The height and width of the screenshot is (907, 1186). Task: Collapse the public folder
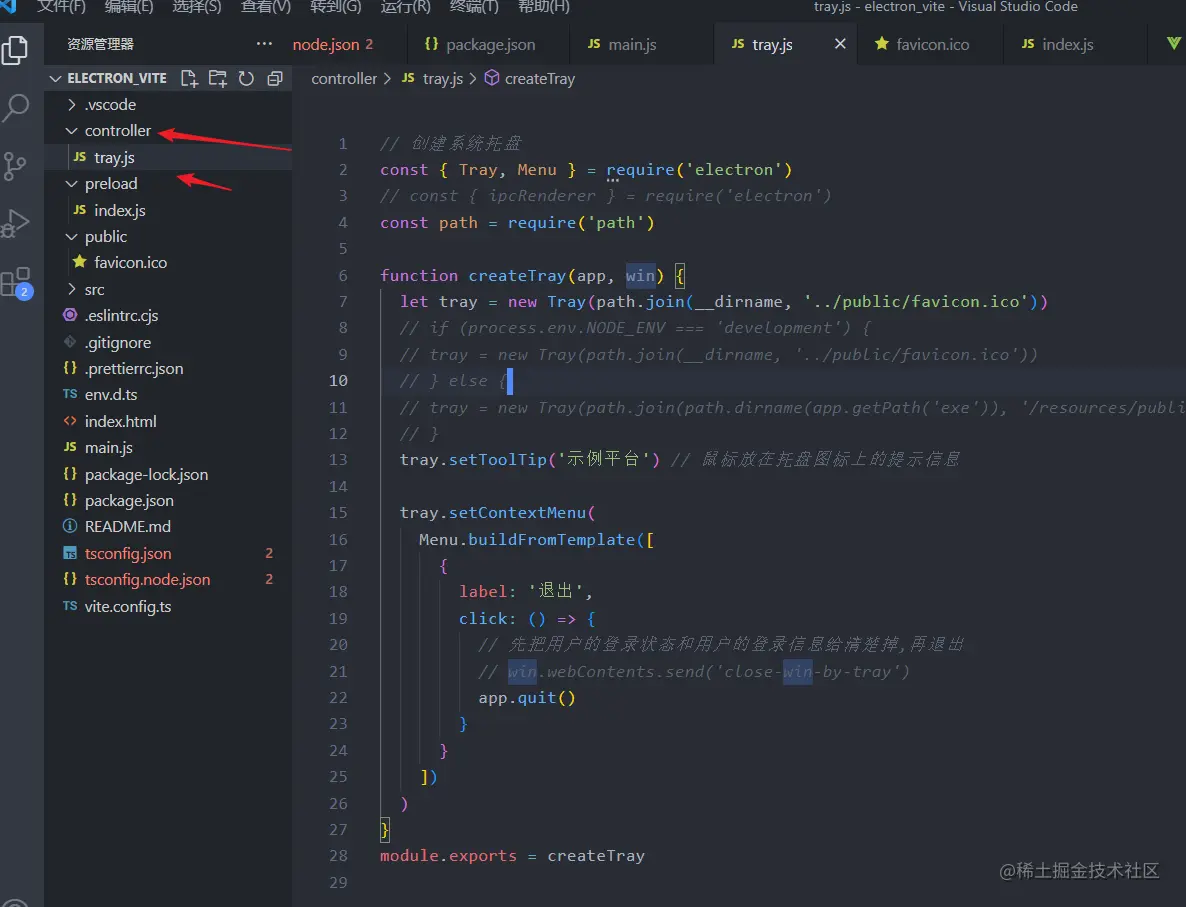(x=72, y=236)
